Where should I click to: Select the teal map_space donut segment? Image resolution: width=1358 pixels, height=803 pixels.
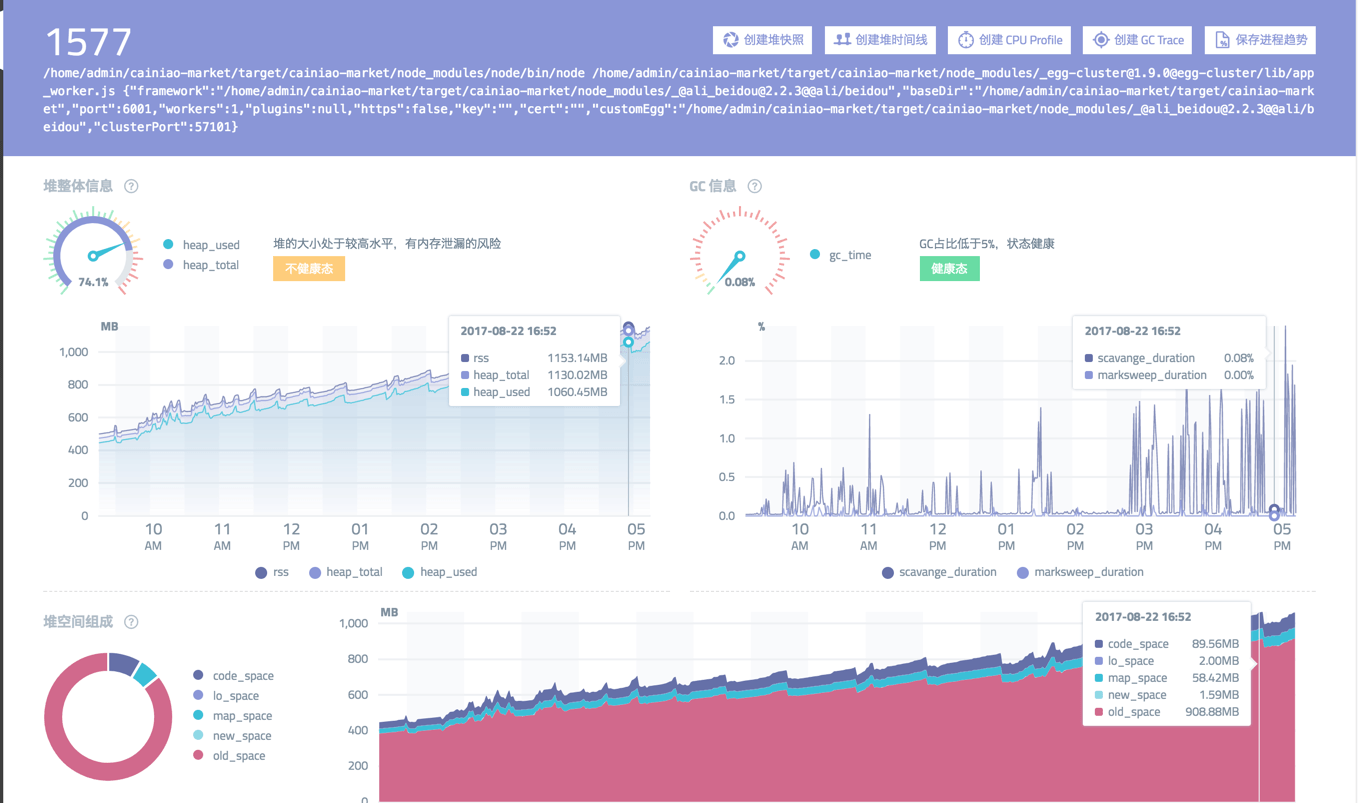tap(146, 674)
